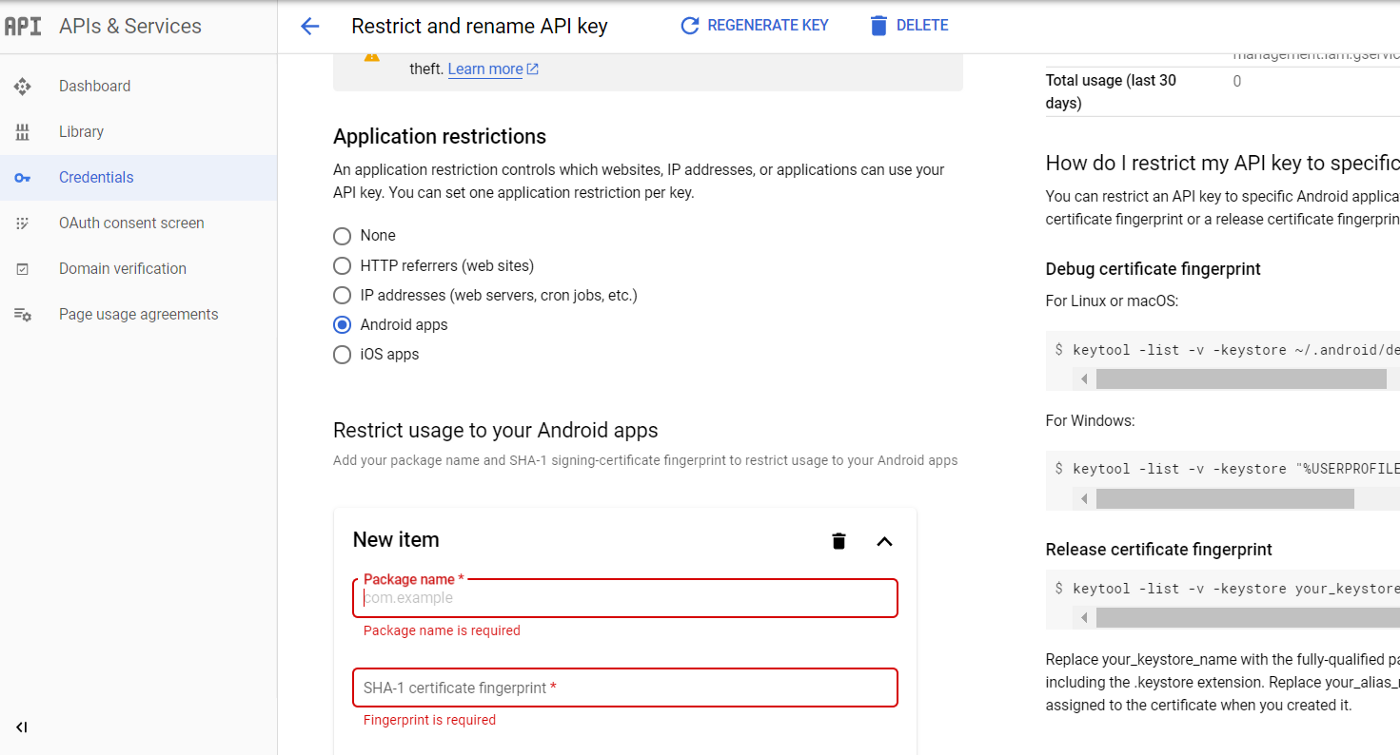Click the Delete trash icon in header

(878, 26)
